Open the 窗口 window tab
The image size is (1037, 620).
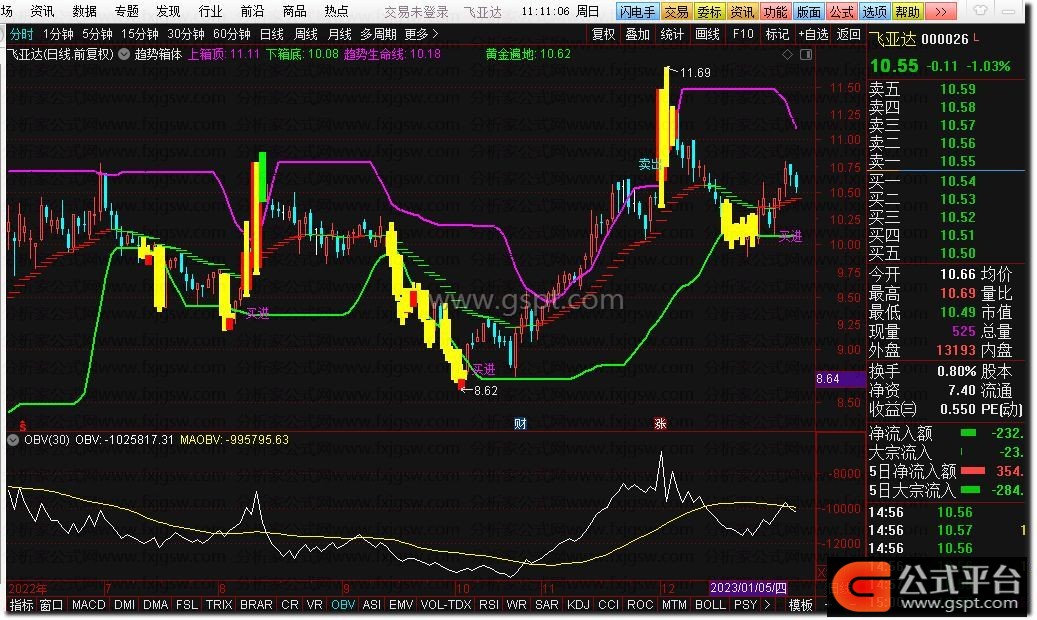pyautogui.click(x=51, y=604)
